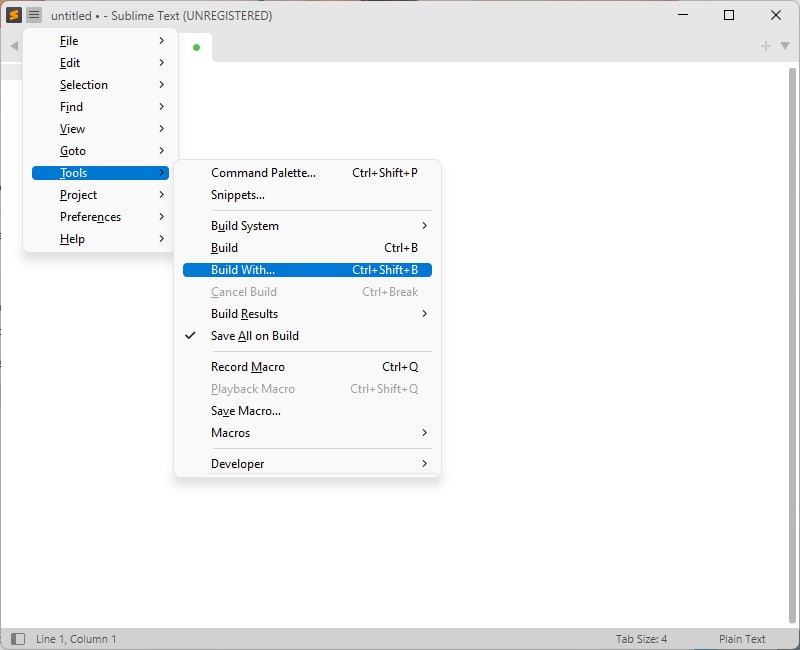Screen dimensions: 800x650
Task: Start Record Macro
Action: [307, 367]
